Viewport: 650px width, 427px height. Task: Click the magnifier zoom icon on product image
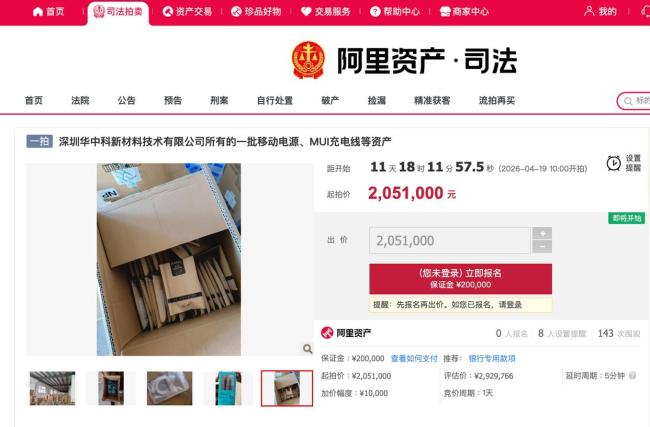pyautogui.click(x=307, y=349)
